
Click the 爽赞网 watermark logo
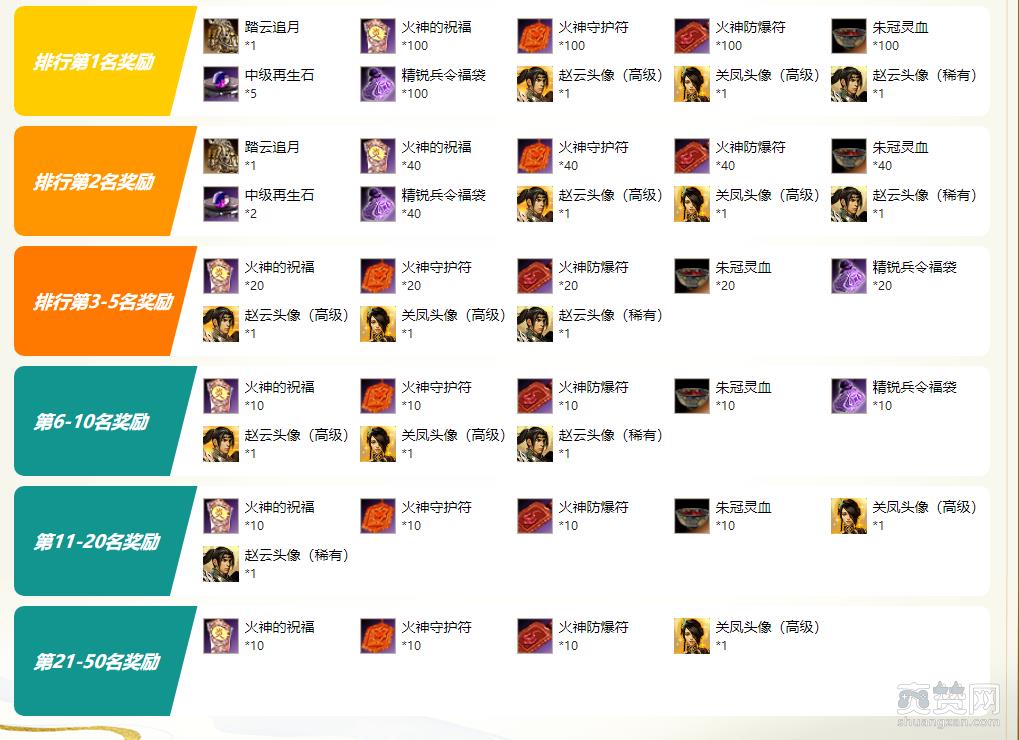948,705
